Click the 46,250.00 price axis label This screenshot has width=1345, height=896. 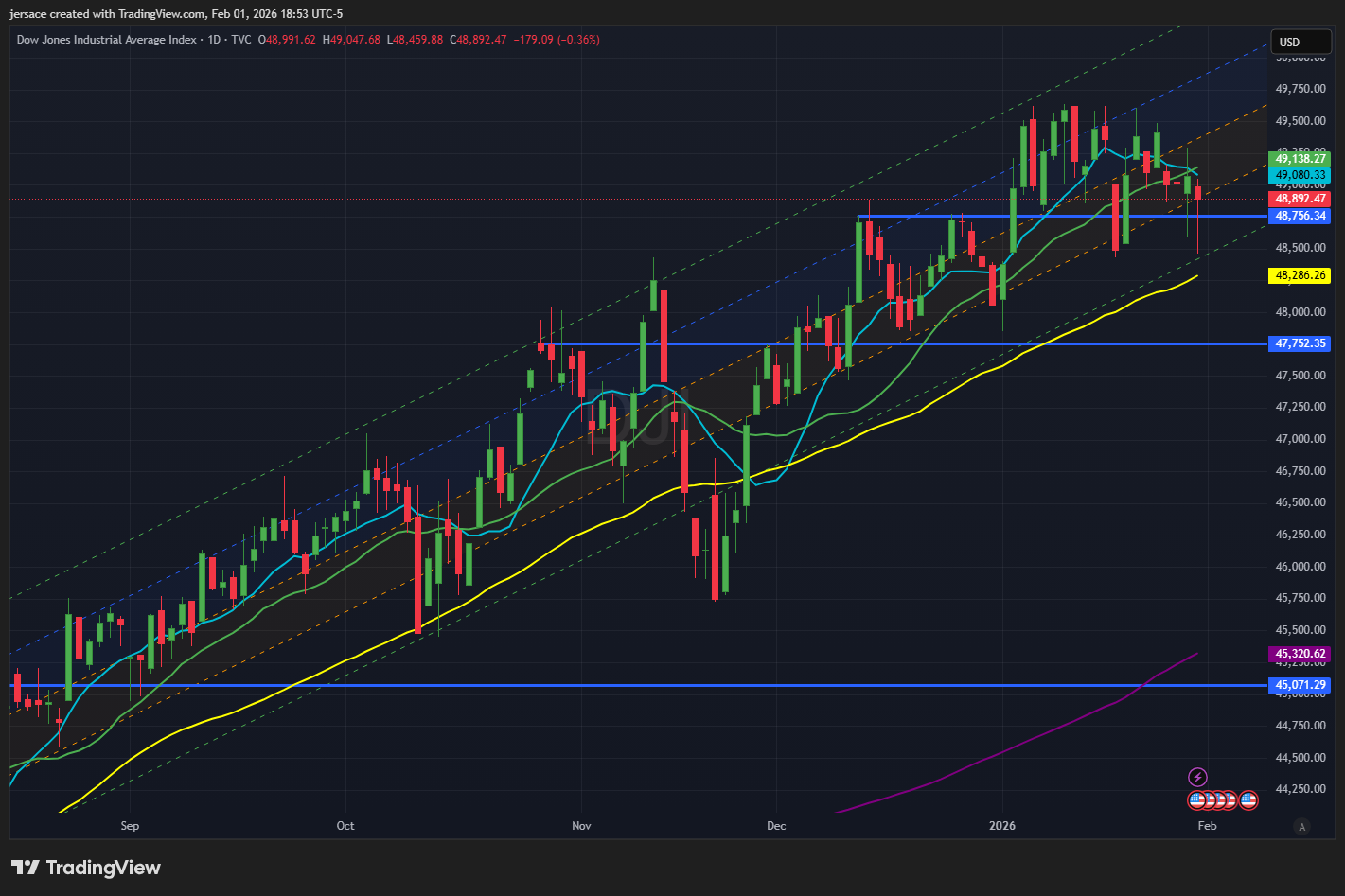[x=1301, y=535]
